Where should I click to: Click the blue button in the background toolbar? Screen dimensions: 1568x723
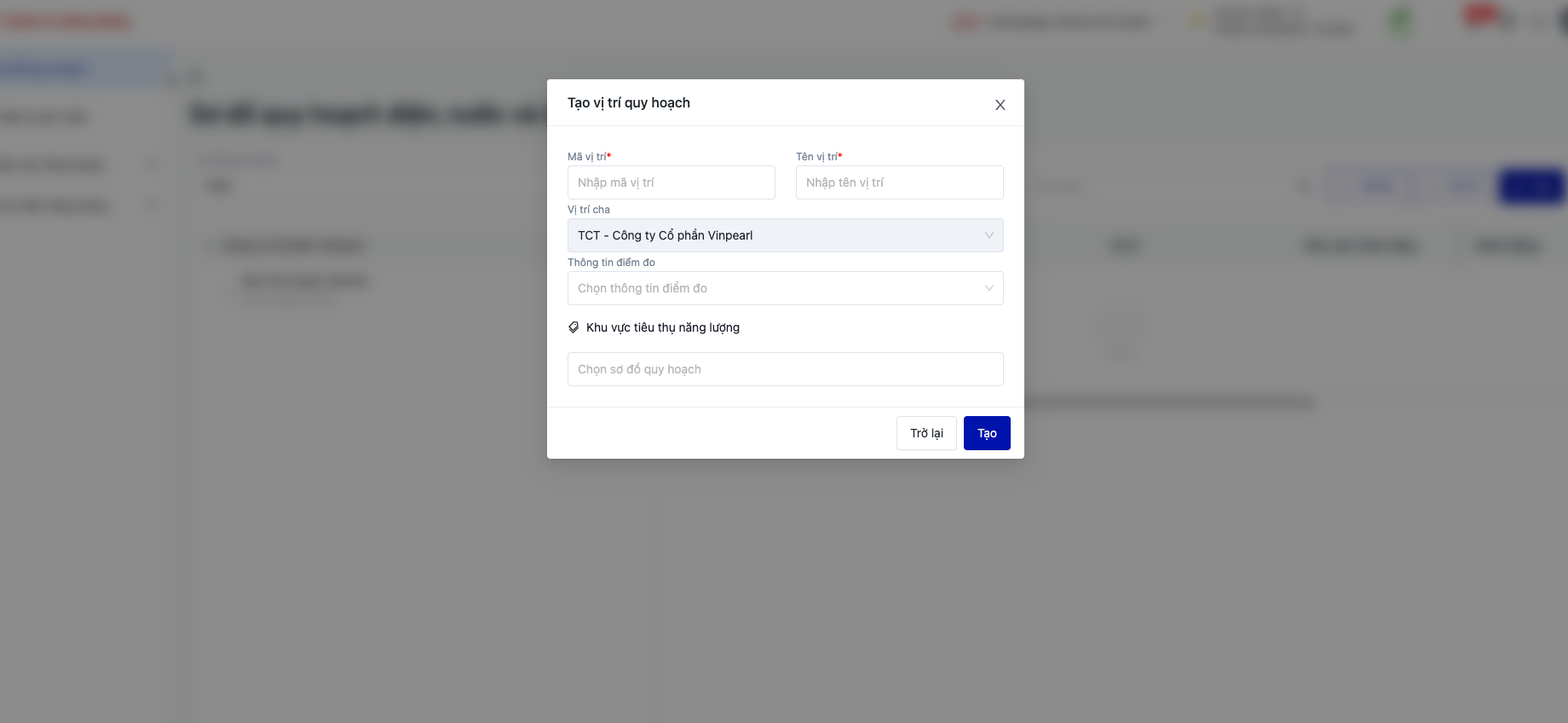click(1531, 187)
